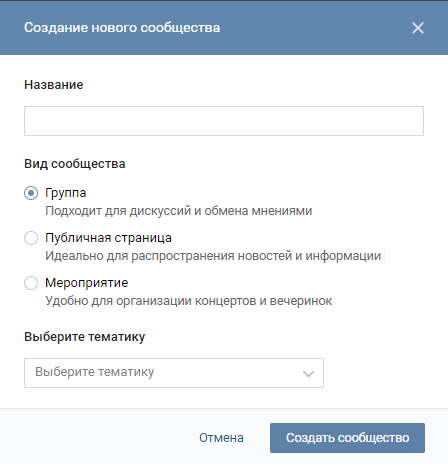The width and height of the screenshot is (448, 464).
Task: Click description Подходит для дискуссий и обмена мнениями
Action: coord(179,211)
